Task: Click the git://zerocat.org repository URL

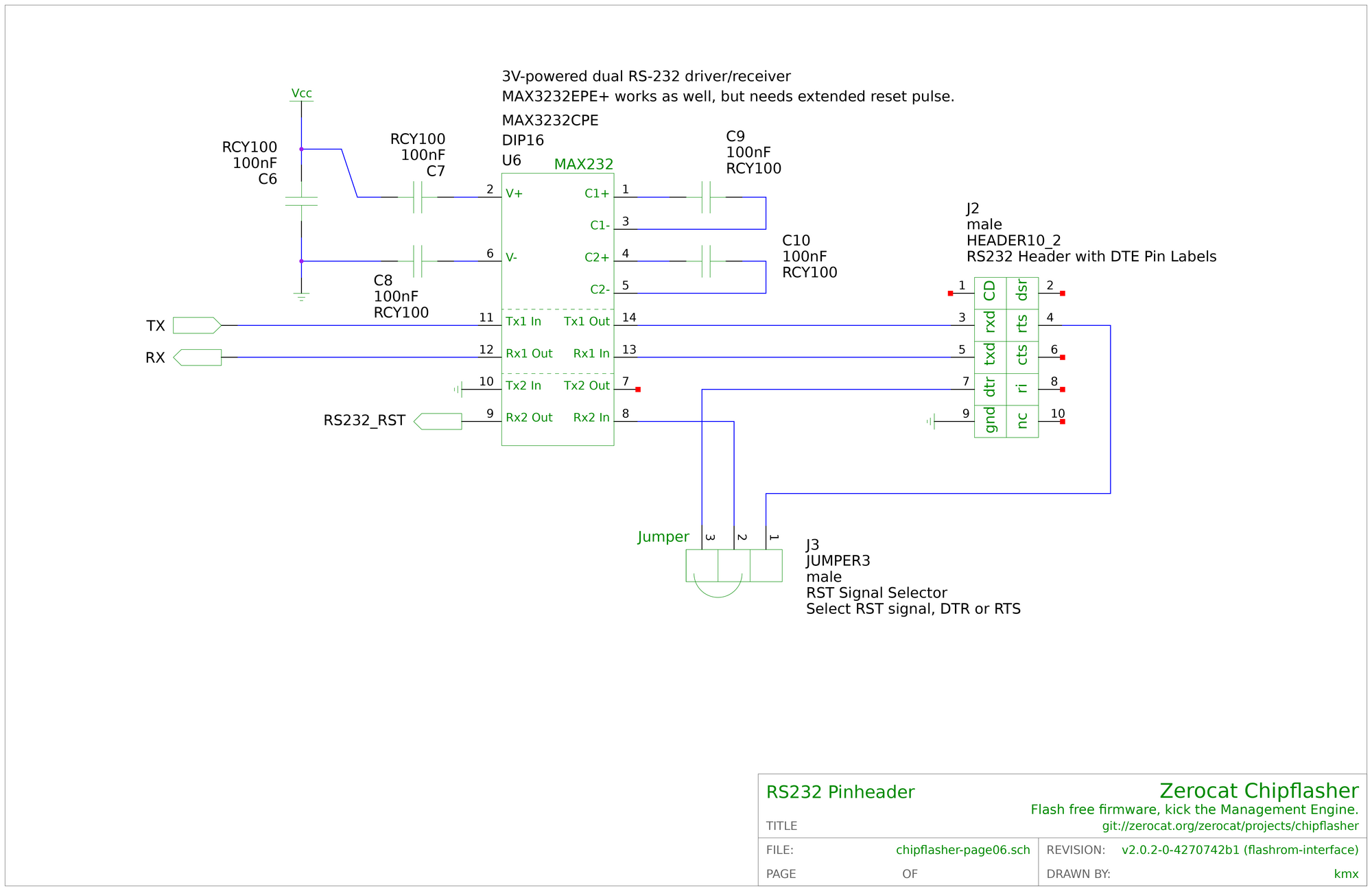Action: tap(1231, 827)
